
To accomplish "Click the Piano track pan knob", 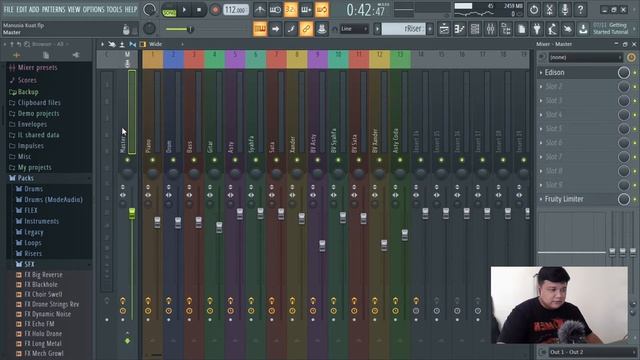I will [153, 173].
